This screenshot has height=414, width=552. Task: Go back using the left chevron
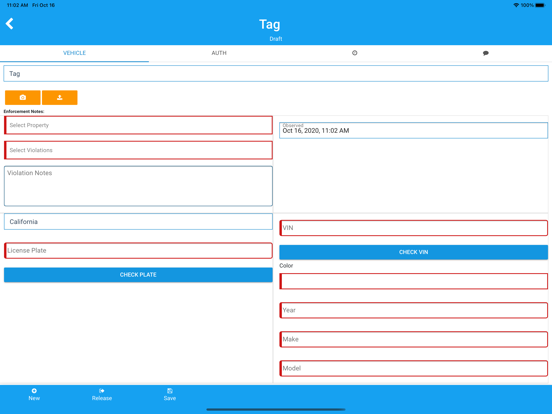click(10, 24)
